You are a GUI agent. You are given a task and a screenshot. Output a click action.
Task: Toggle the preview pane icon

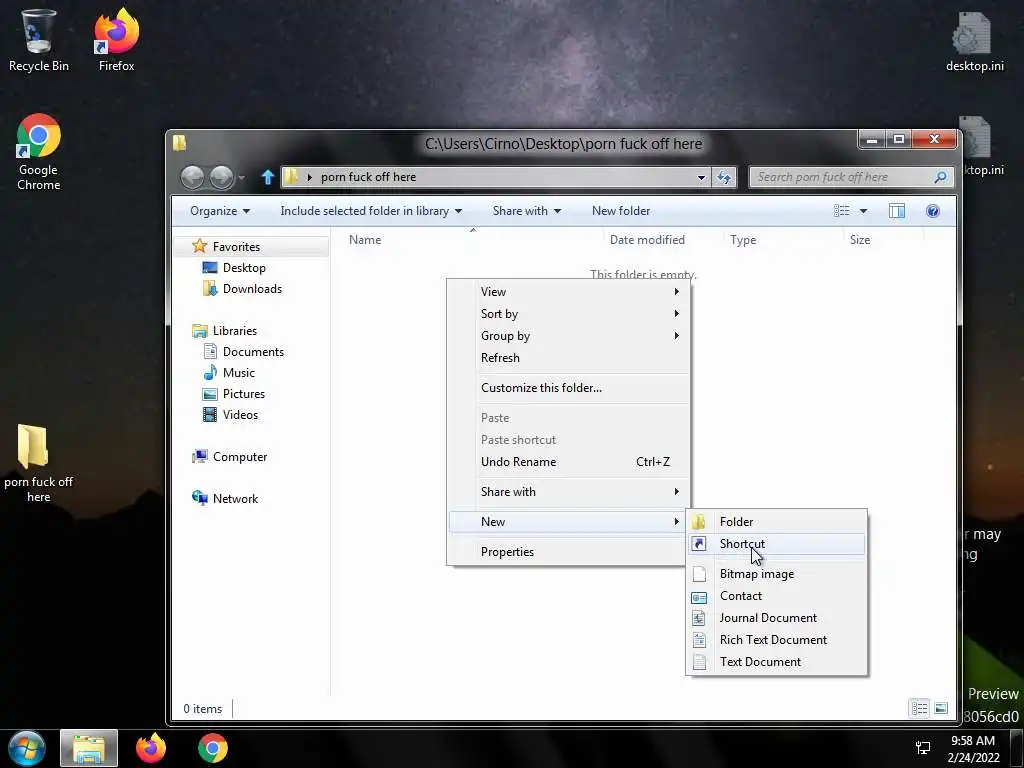point(897,210)
